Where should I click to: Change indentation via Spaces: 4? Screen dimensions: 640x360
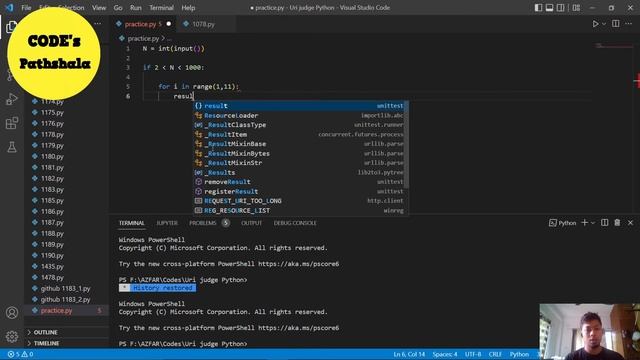[x=445, y=354]
